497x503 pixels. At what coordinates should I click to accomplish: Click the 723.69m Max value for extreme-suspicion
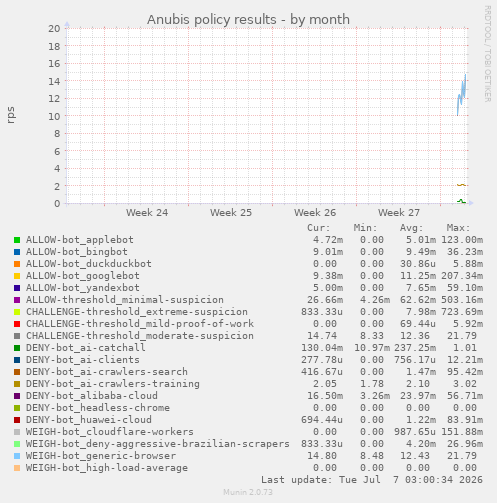[x=462, y=312]
